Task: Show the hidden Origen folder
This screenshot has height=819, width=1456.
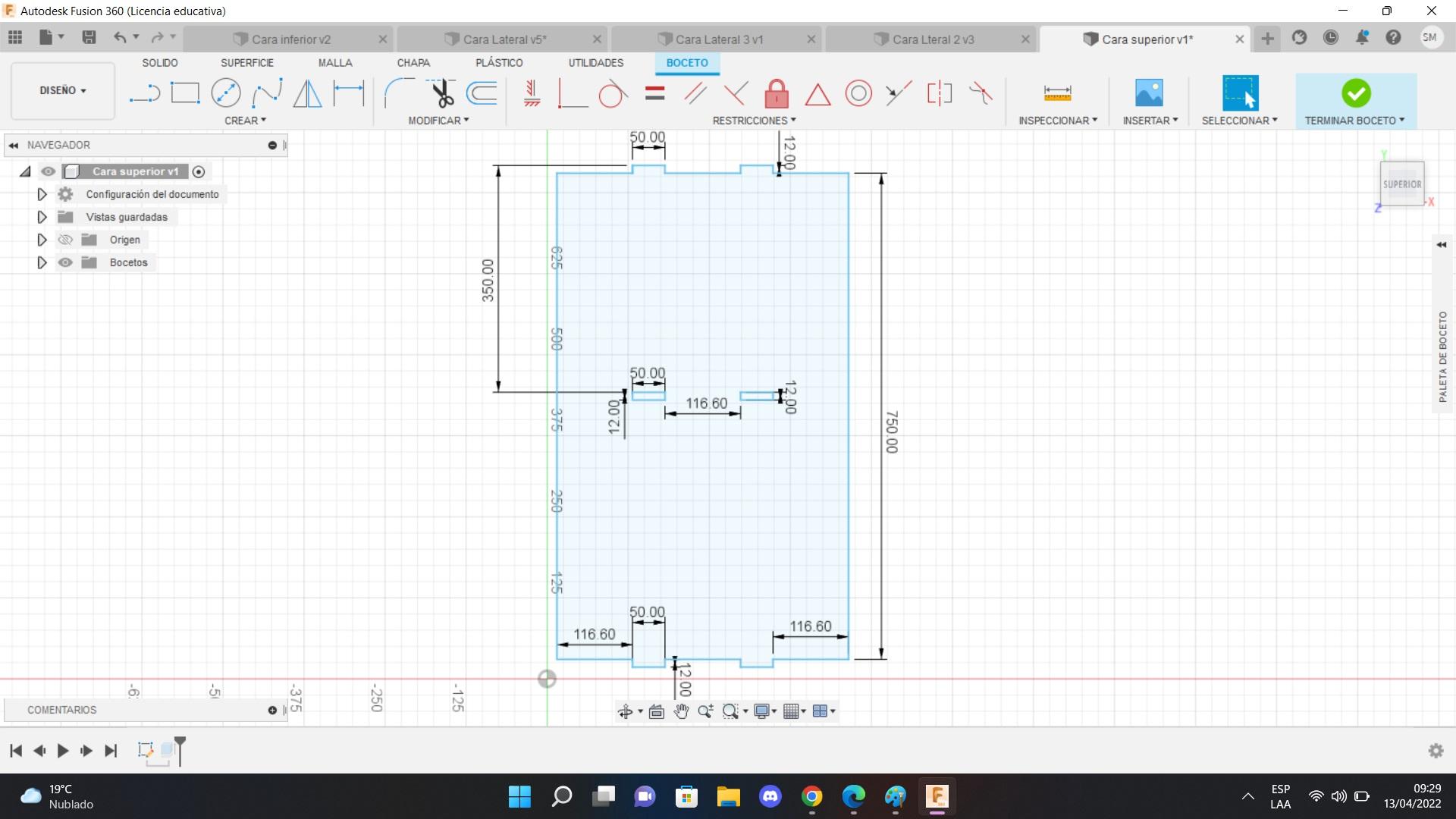Action: click(x=66, y=240)
